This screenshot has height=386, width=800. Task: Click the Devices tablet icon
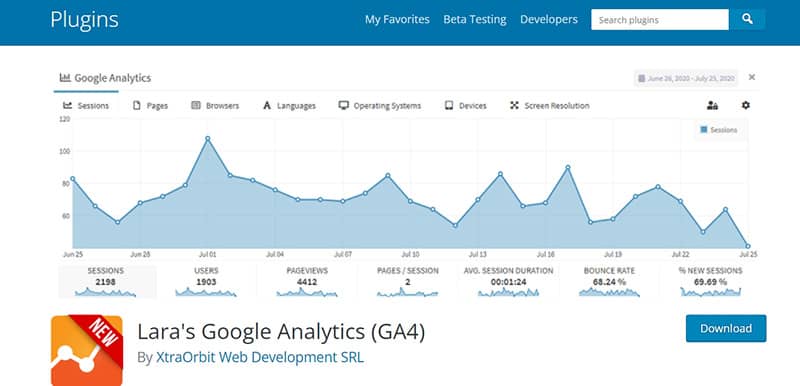[449, 106]
